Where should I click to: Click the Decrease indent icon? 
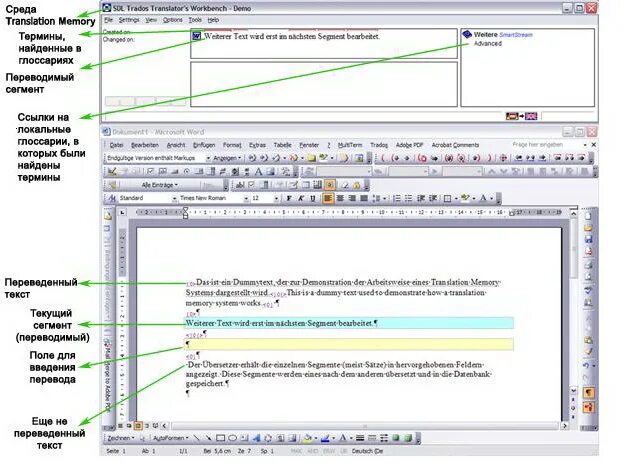421,198
